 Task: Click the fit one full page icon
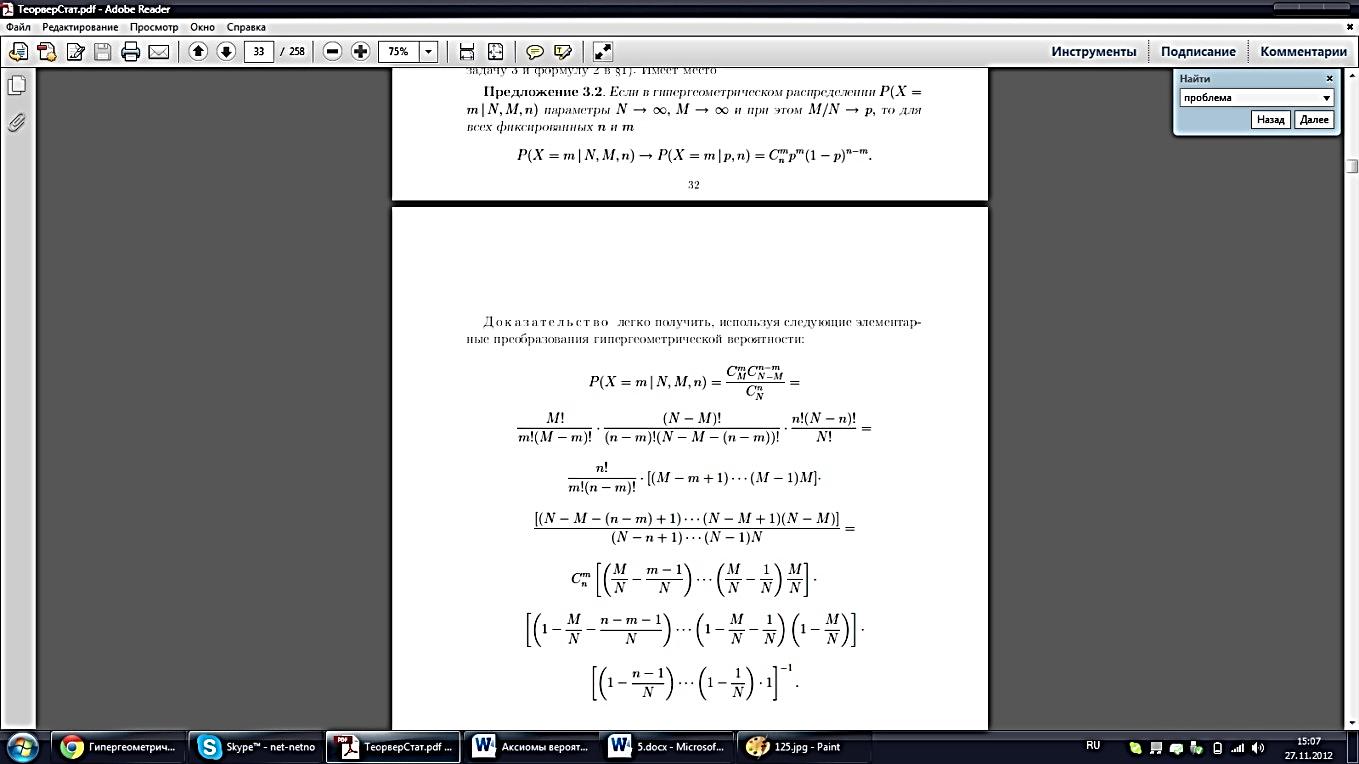click(x=495, y=51)
